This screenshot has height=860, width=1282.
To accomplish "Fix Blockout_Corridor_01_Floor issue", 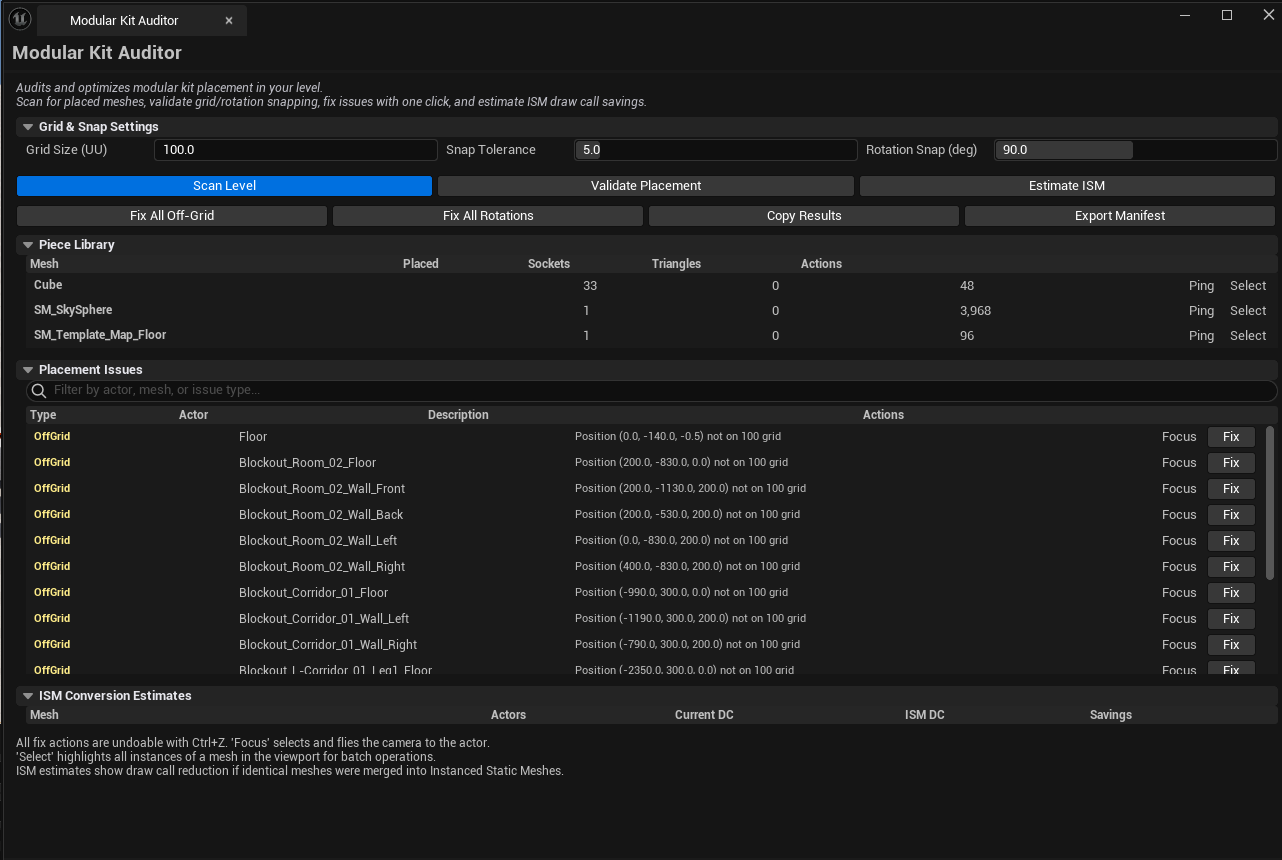I will pyautogui.click(x=1231, y=593).
